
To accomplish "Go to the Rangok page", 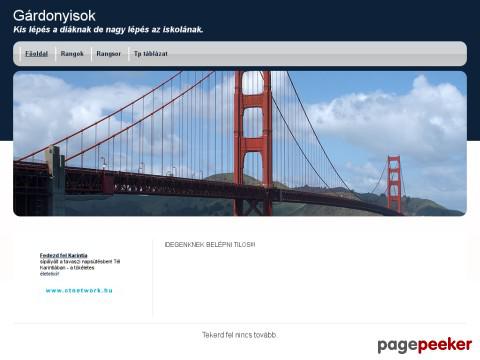I will 72,53.
